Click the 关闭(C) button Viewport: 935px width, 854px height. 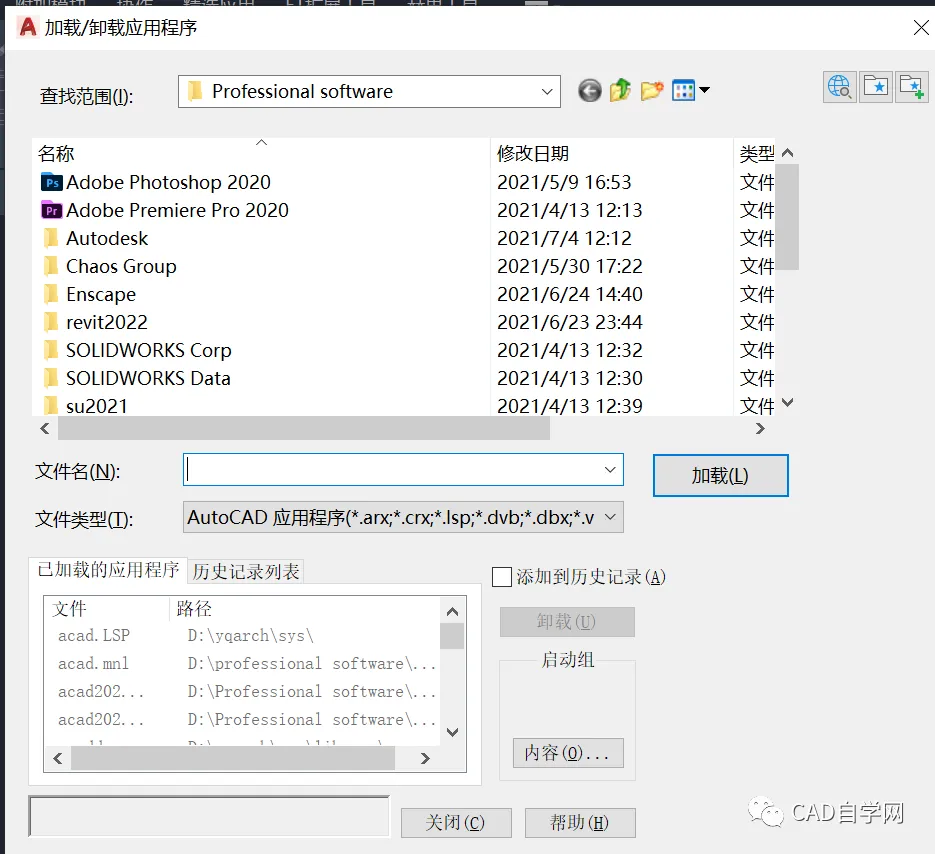(x=456, y=823)
